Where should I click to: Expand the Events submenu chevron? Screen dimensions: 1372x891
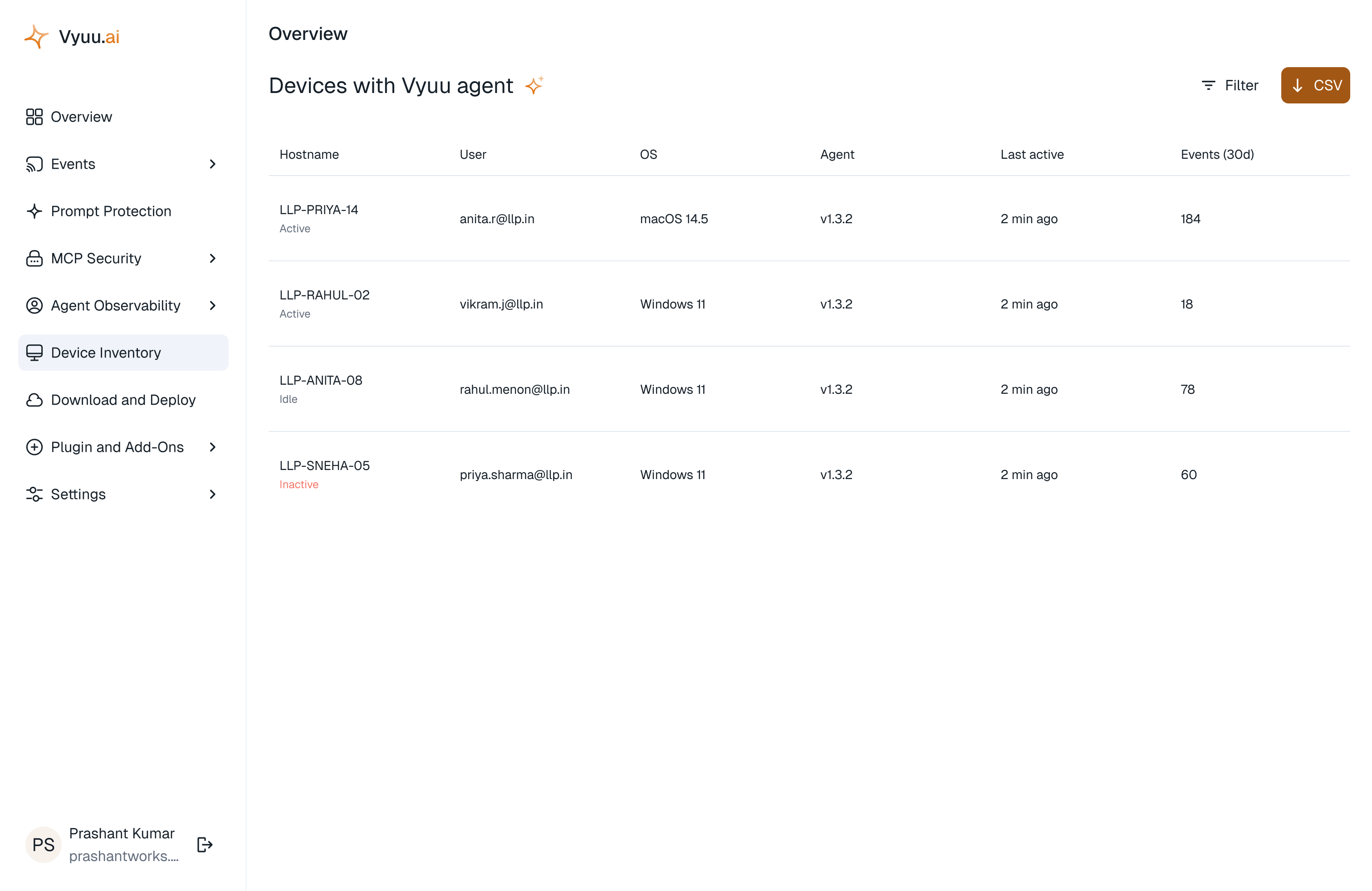click(x=212, y=164)
